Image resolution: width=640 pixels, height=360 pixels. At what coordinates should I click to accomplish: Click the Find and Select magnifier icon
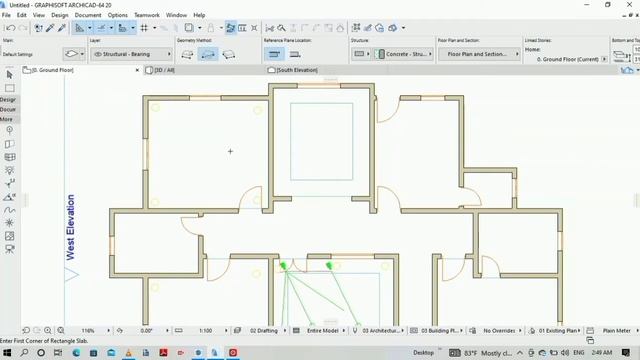[282, 28]
